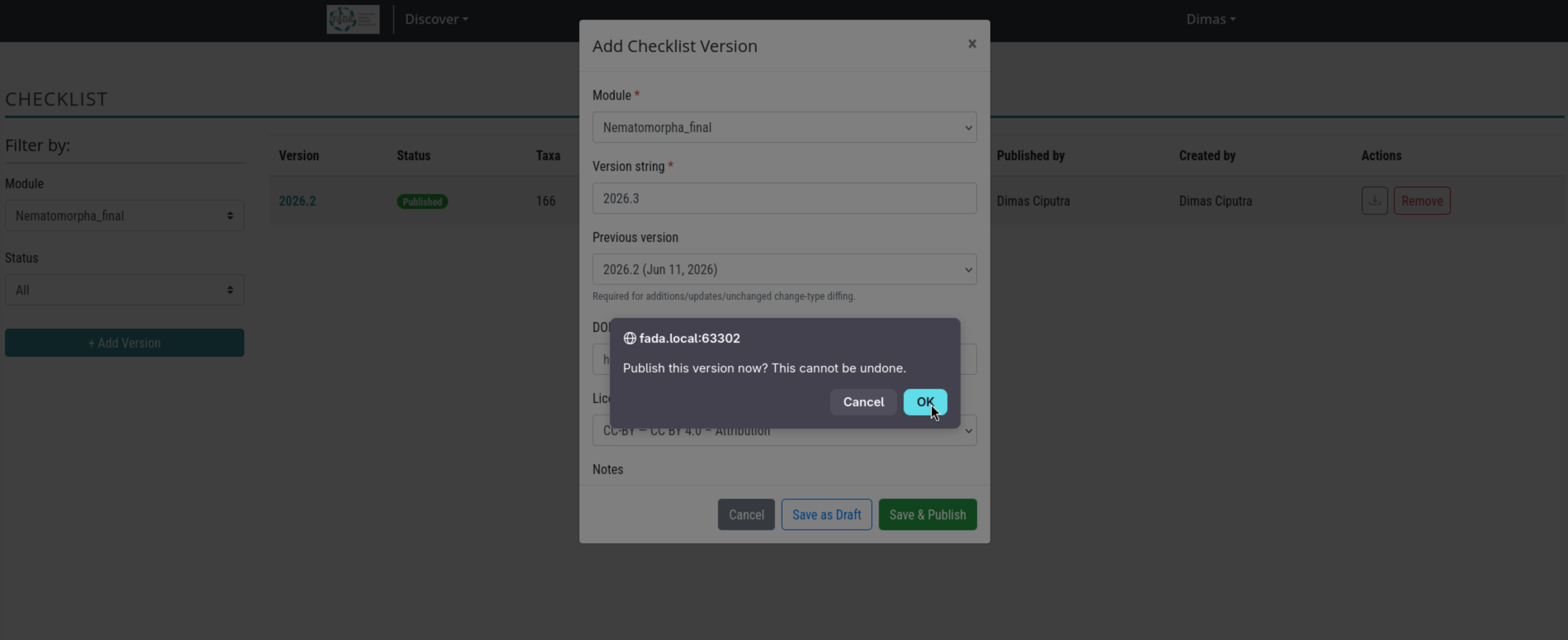Screen dimensions: 1568x640
Task: Cancel the publish confirmation dialog
Action: (863, 402)
